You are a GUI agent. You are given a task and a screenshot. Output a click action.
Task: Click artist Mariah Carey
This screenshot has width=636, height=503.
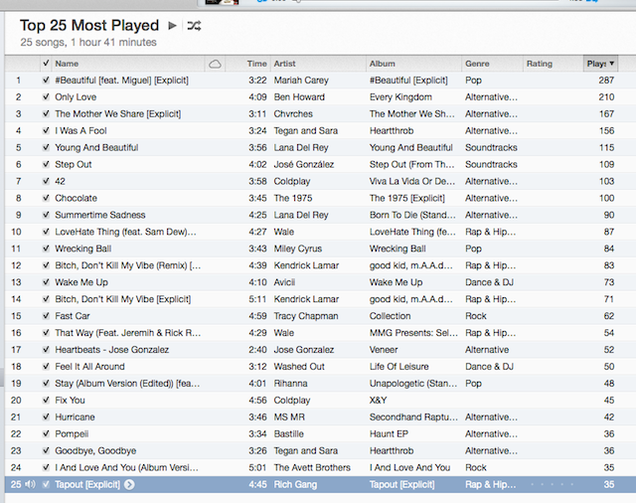coord(301,80)
